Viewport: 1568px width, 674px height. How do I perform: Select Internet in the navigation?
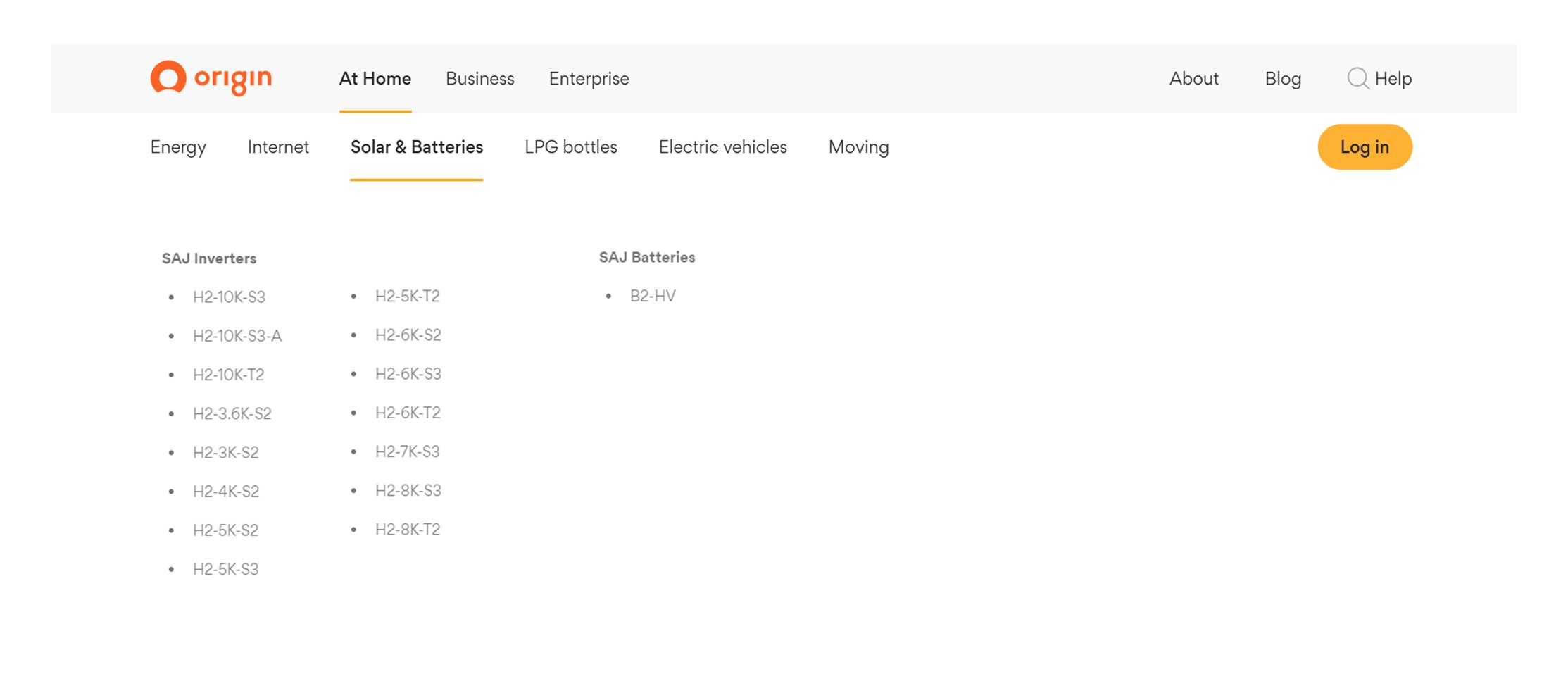click(278, 147)
